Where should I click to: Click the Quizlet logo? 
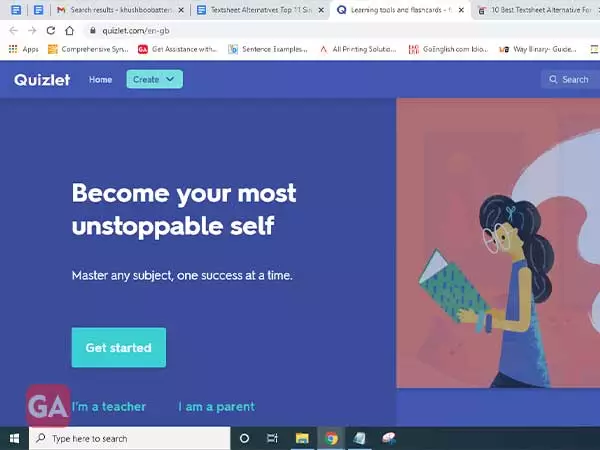coord(42,80)
